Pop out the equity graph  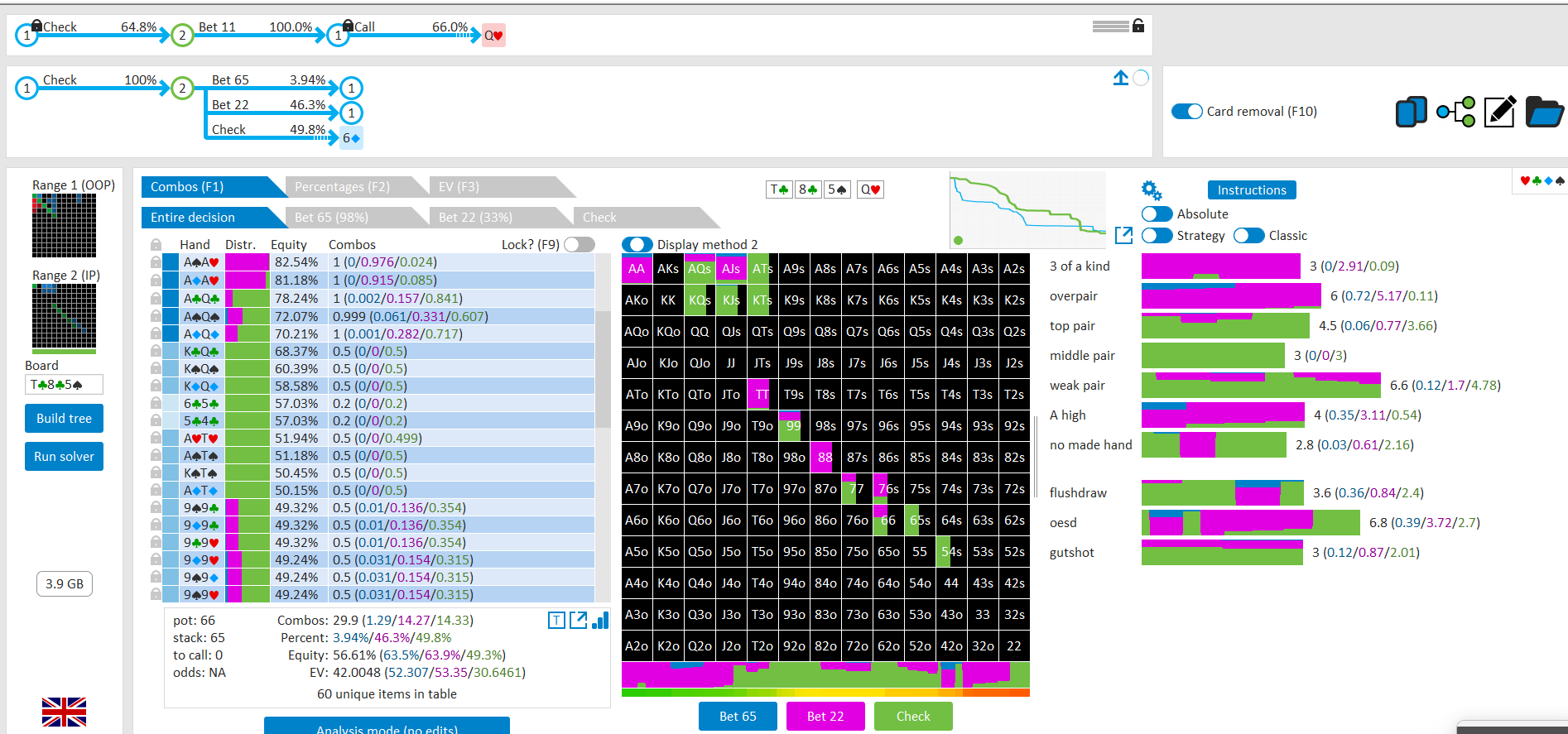pyautogui.click(x=1123, y=235)
